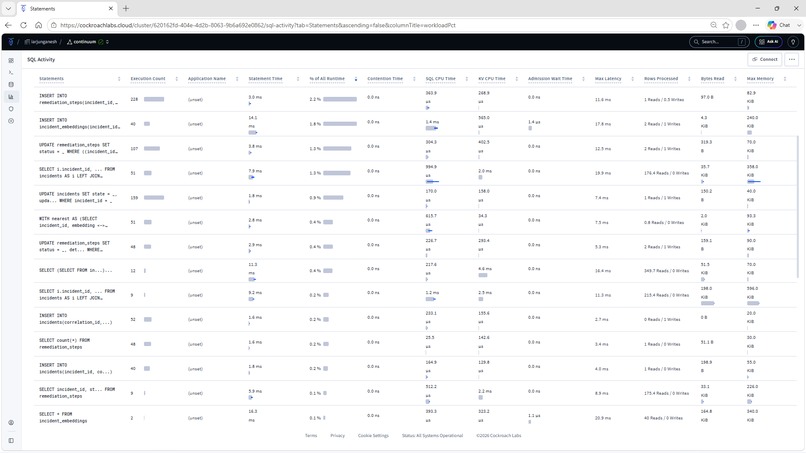Click the 2.2 % runtime value

(315, 99)
